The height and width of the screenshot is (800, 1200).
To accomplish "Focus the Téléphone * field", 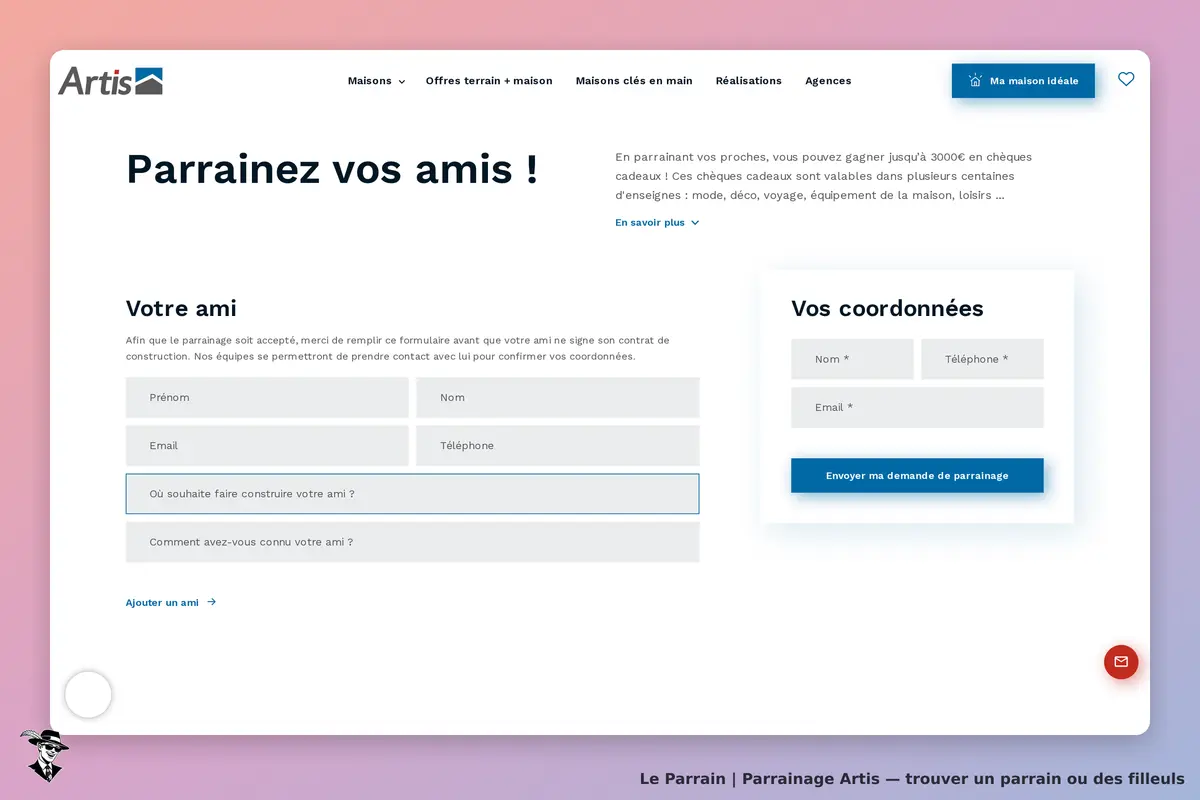I will (982, 359).
